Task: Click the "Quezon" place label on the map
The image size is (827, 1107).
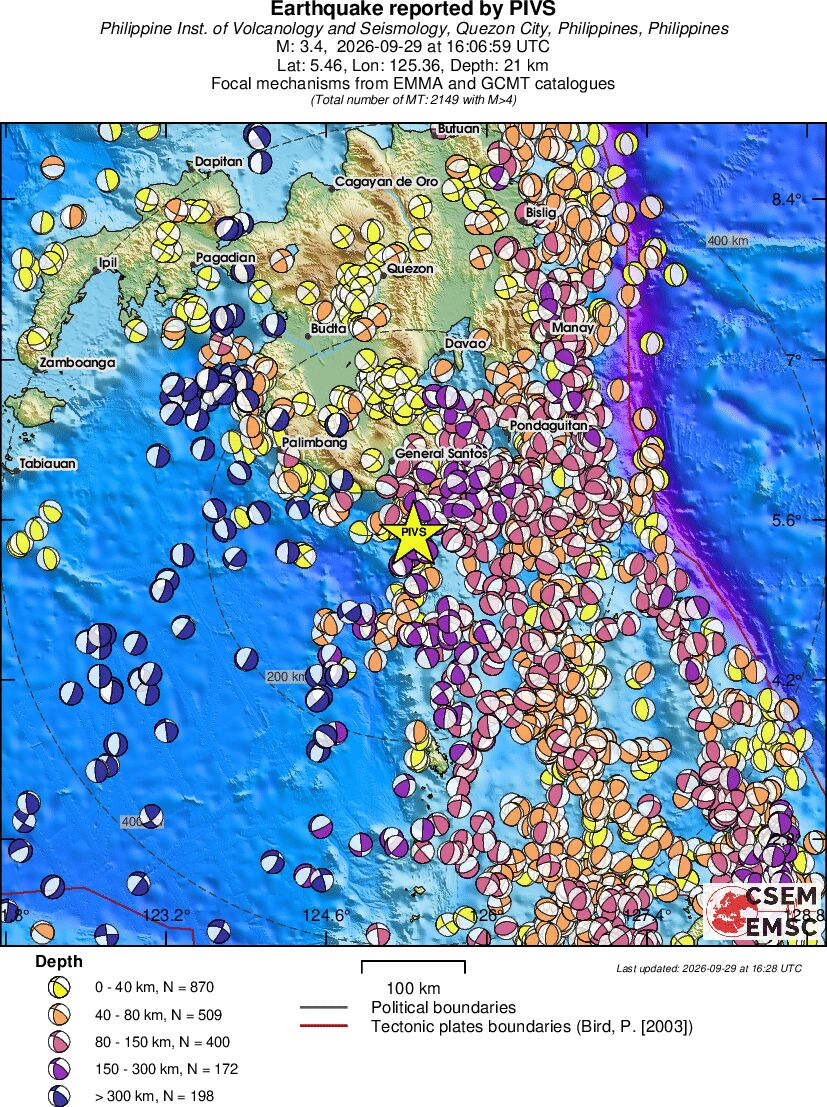Action: [x=410, y=269]
